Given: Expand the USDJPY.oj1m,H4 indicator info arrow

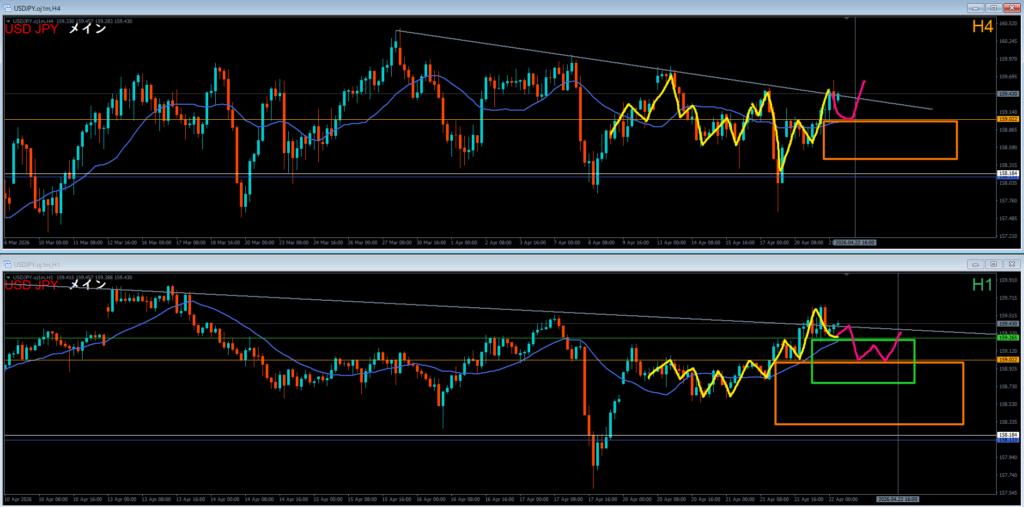Looking at the screenshot, I should click(x=7, y=20).
